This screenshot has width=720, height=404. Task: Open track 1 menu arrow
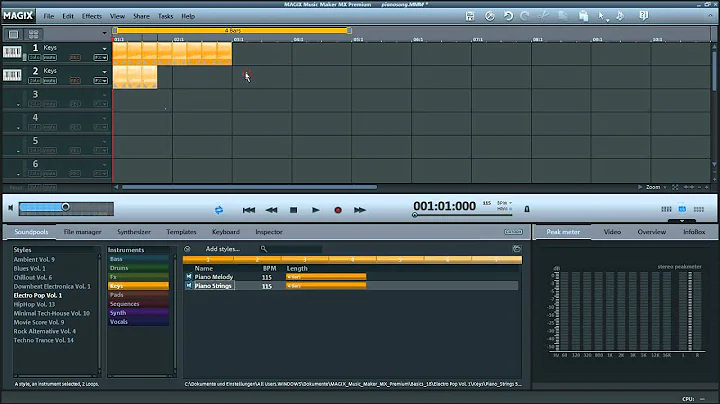pos(104,48)
